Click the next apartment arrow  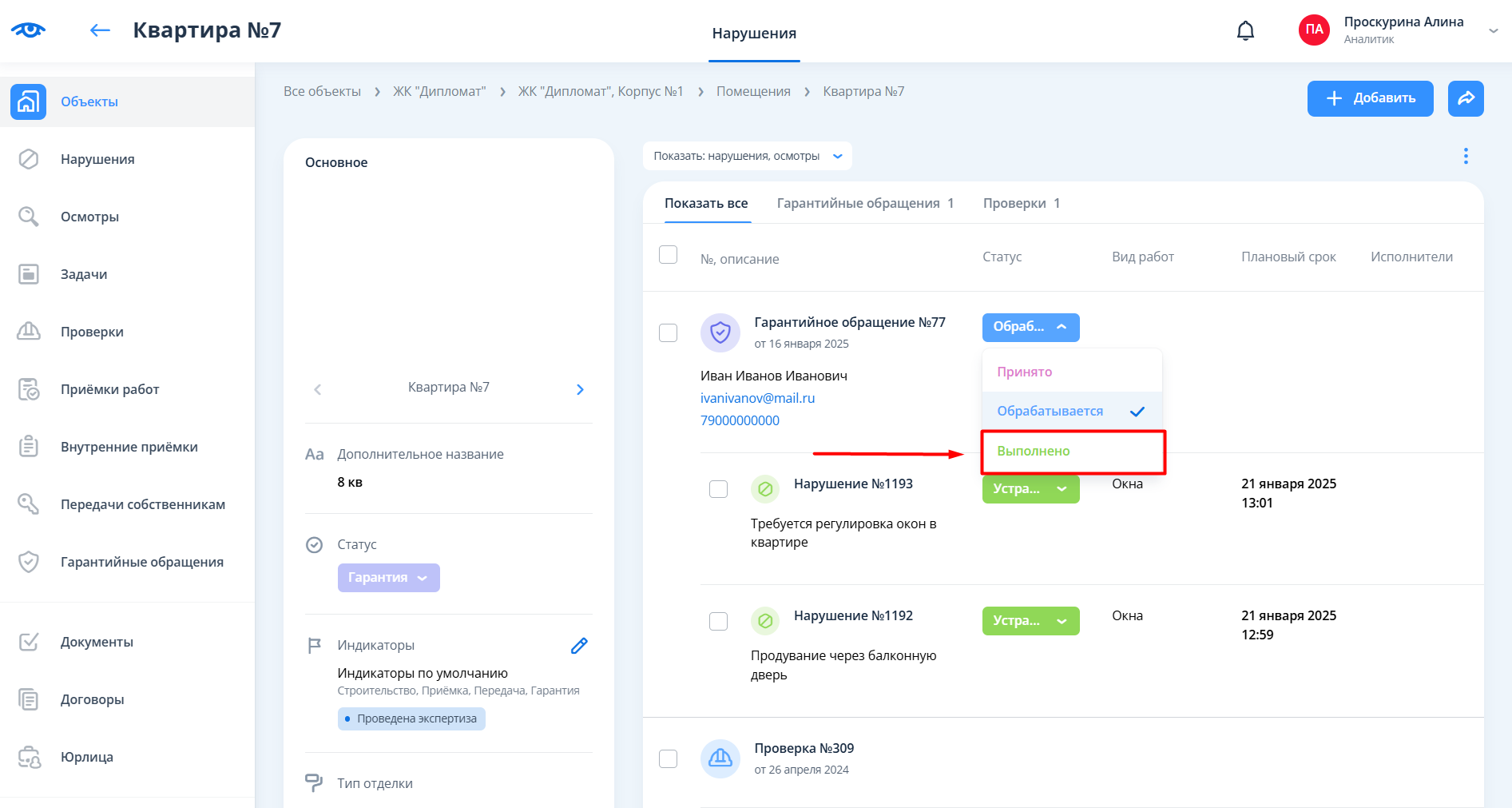[x=580, y=389]
